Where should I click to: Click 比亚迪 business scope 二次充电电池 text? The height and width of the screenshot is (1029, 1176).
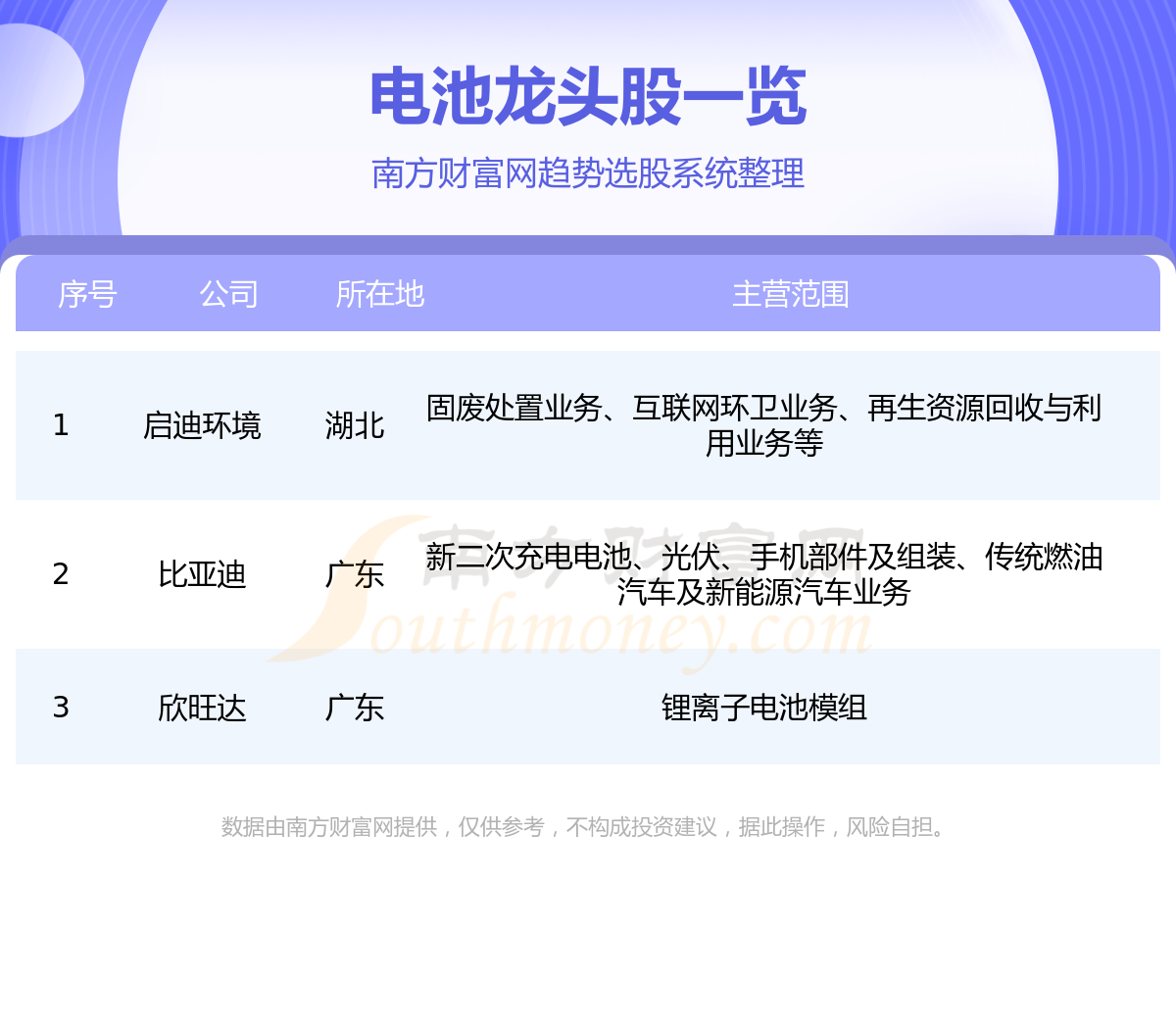pyautogui.click(x=543, y=557)
